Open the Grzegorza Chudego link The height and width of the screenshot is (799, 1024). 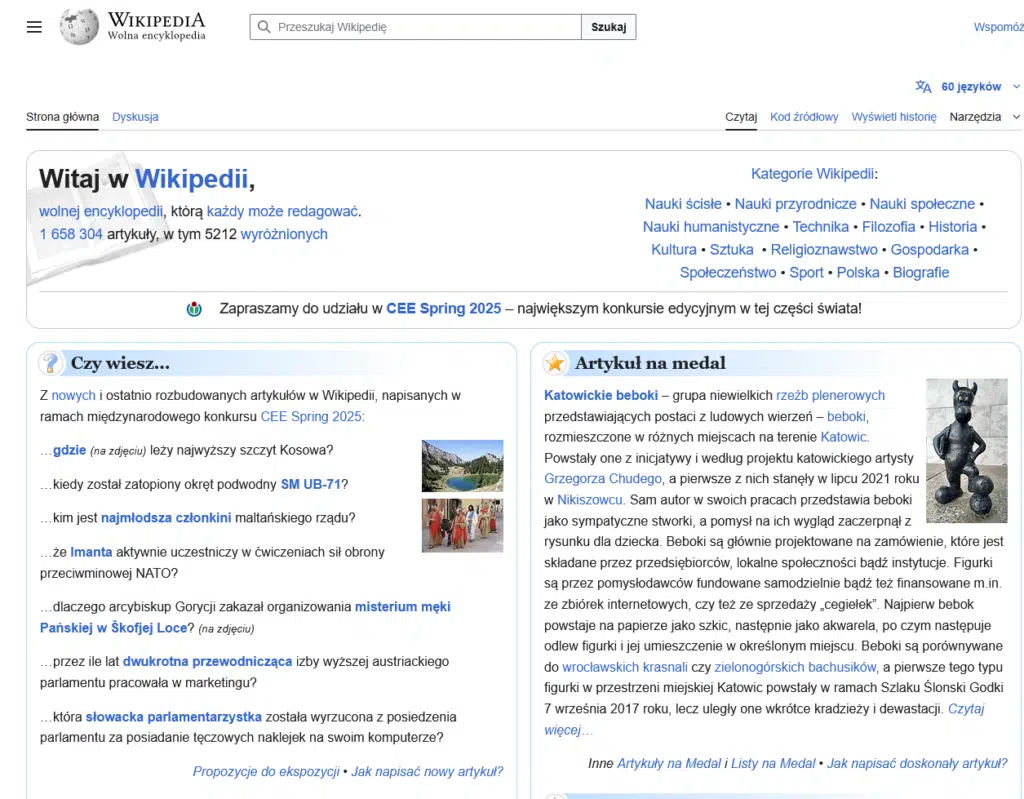(604, 478)
